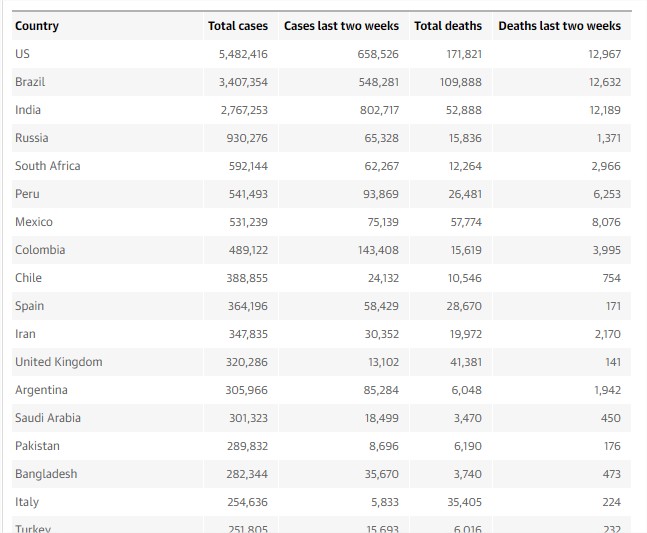The height and width of the screenshot is (533, 647).
Task: Click Deaths last two weeks header
Action: pos(559,26)
